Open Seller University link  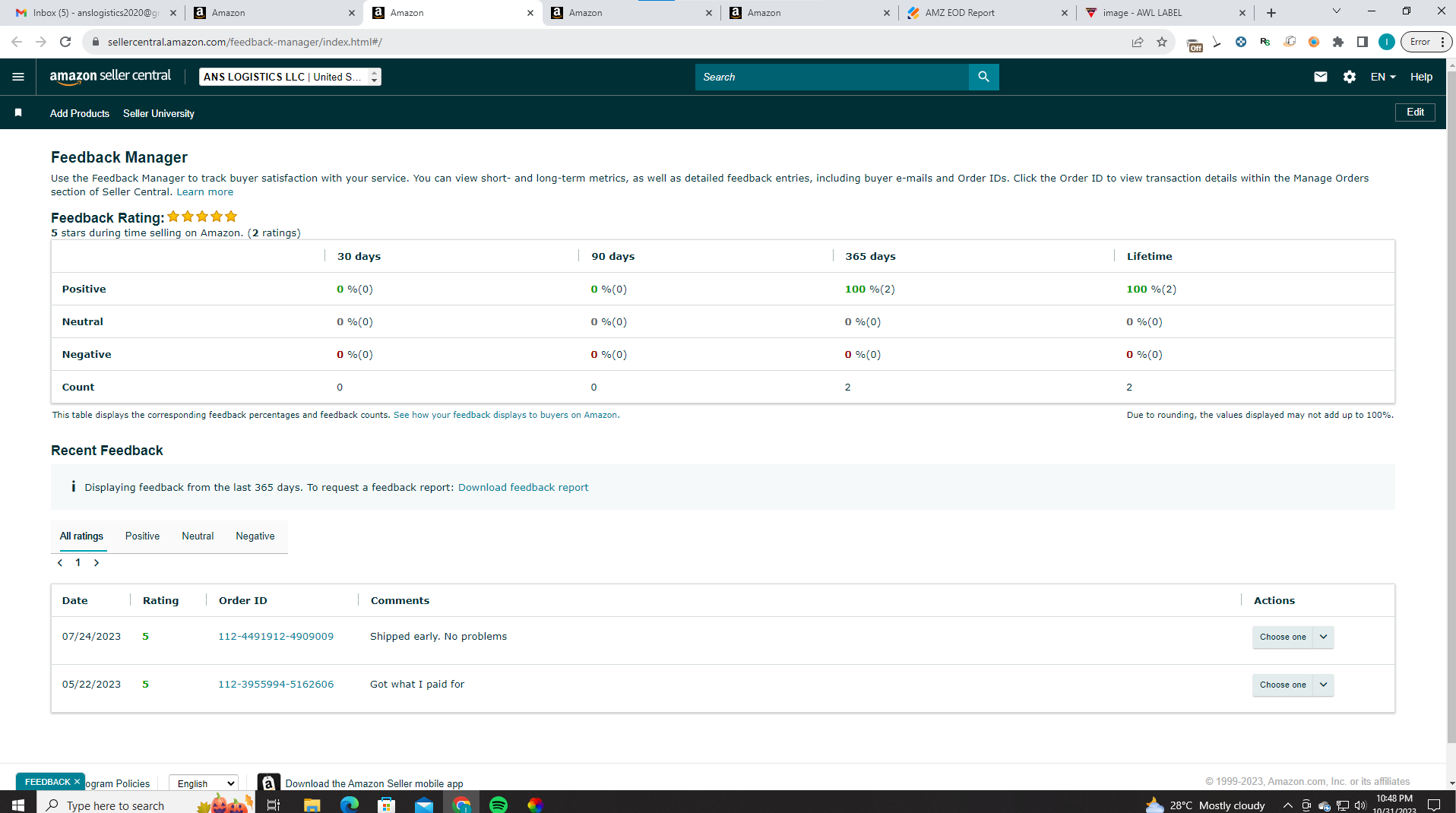pyautogui.click(x=159, y=113)
